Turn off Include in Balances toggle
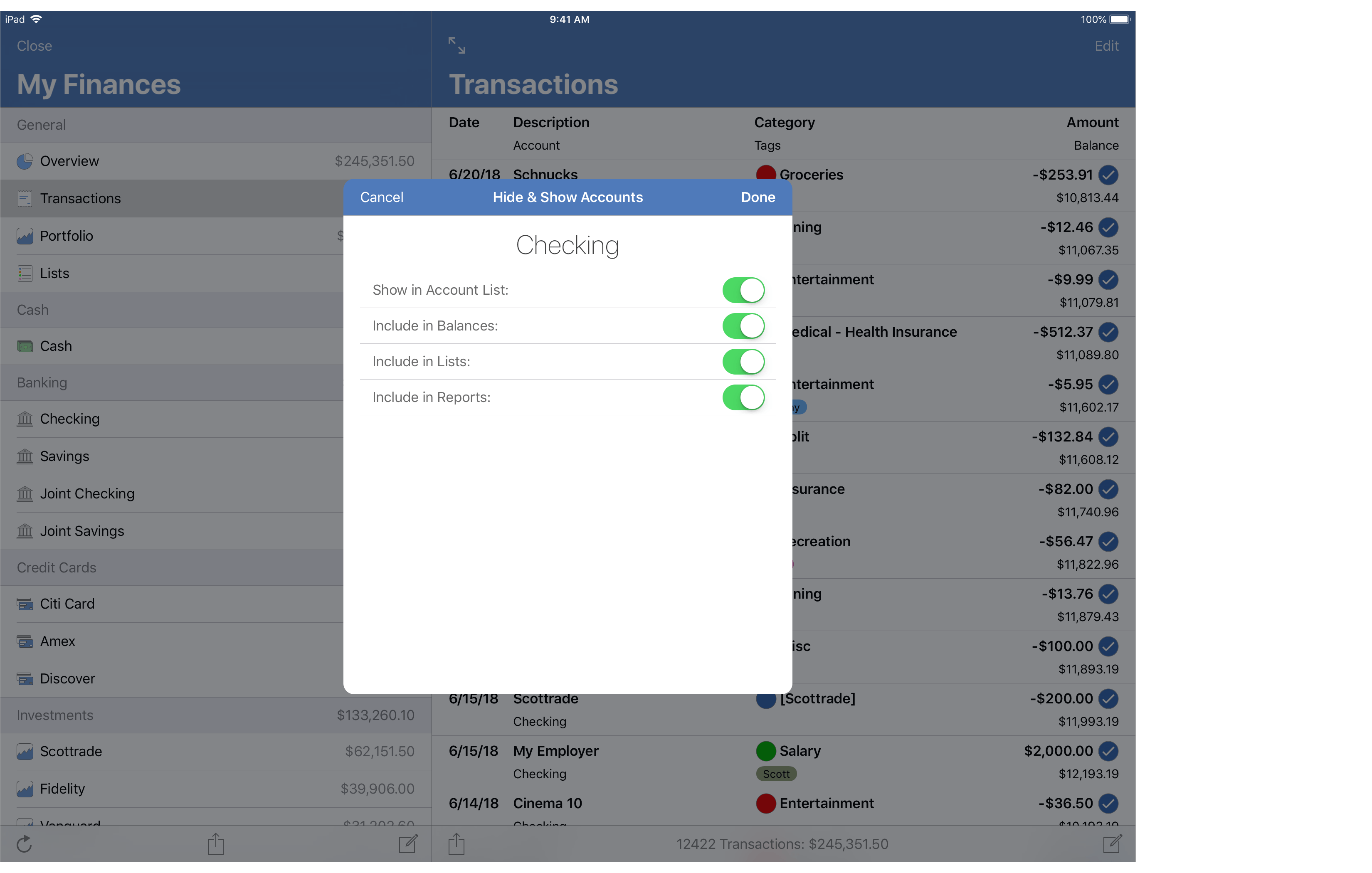This screenshot has width=1372, height=873. 743,326
